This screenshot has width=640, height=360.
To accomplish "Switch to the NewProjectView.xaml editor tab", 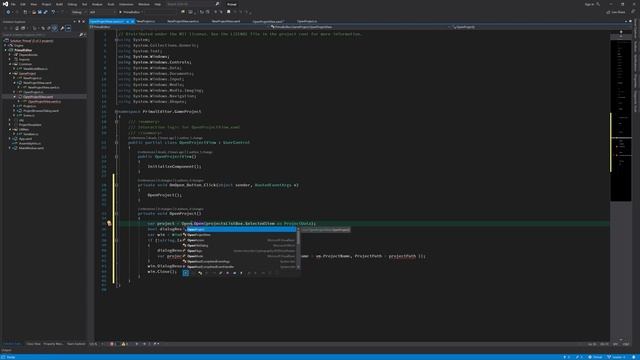I will coord(226,21).
